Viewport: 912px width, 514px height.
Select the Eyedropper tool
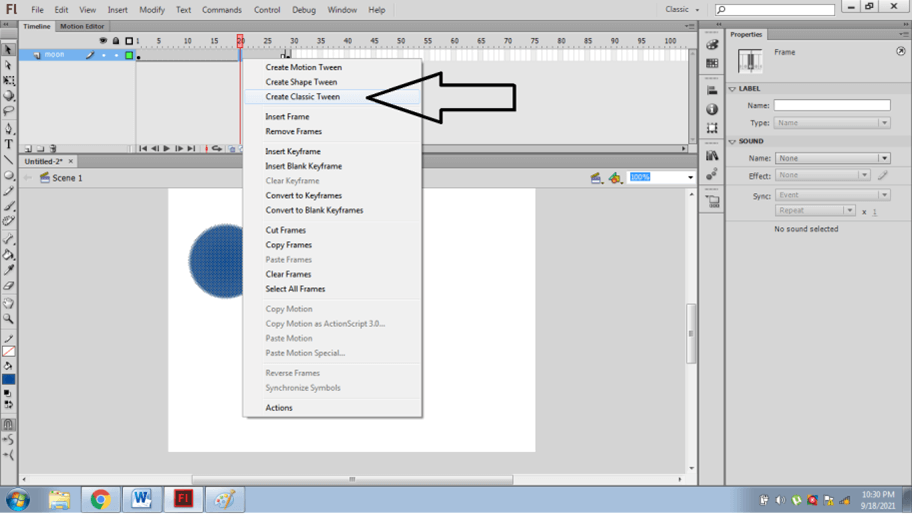pyautogui.click(x=8, y=270)
